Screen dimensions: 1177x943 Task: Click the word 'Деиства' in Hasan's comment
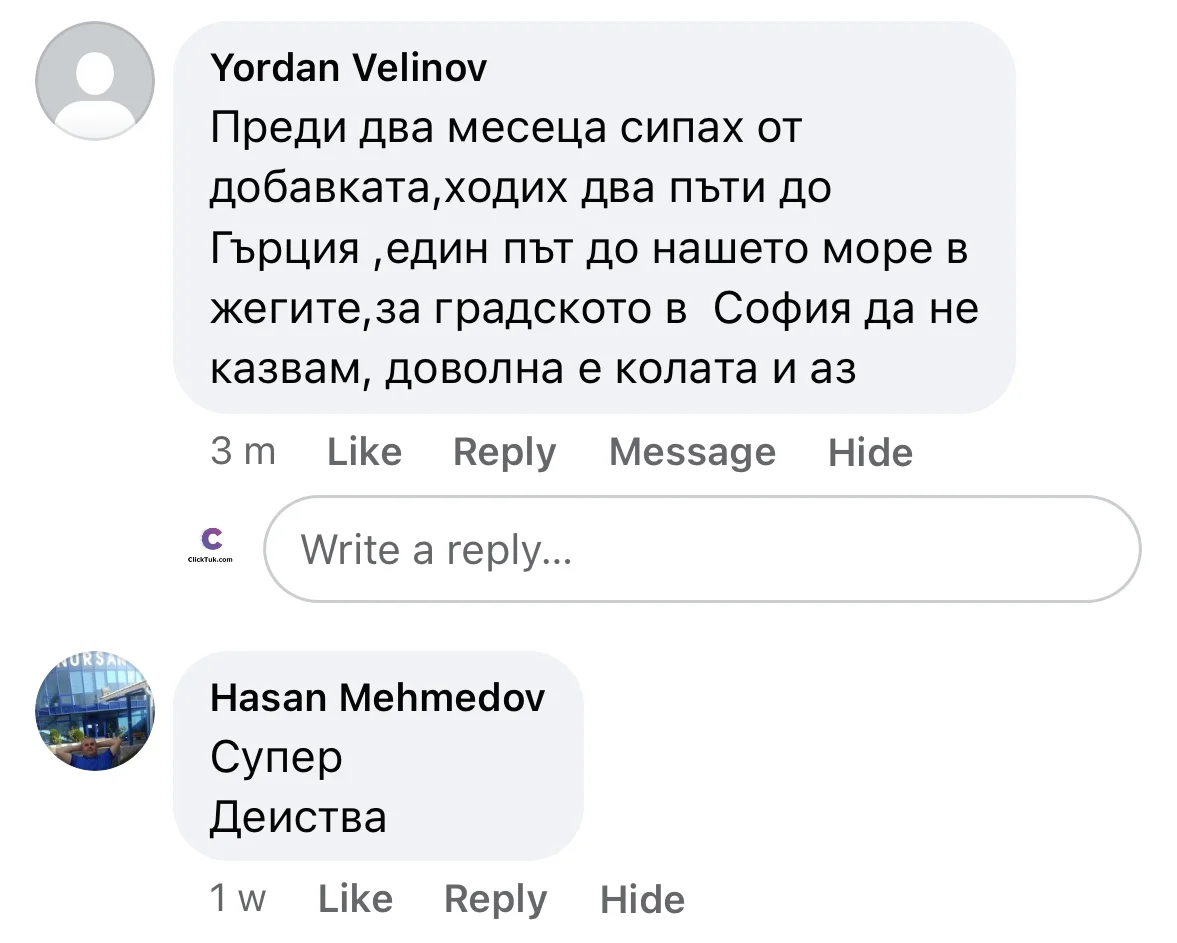(298, 817)
